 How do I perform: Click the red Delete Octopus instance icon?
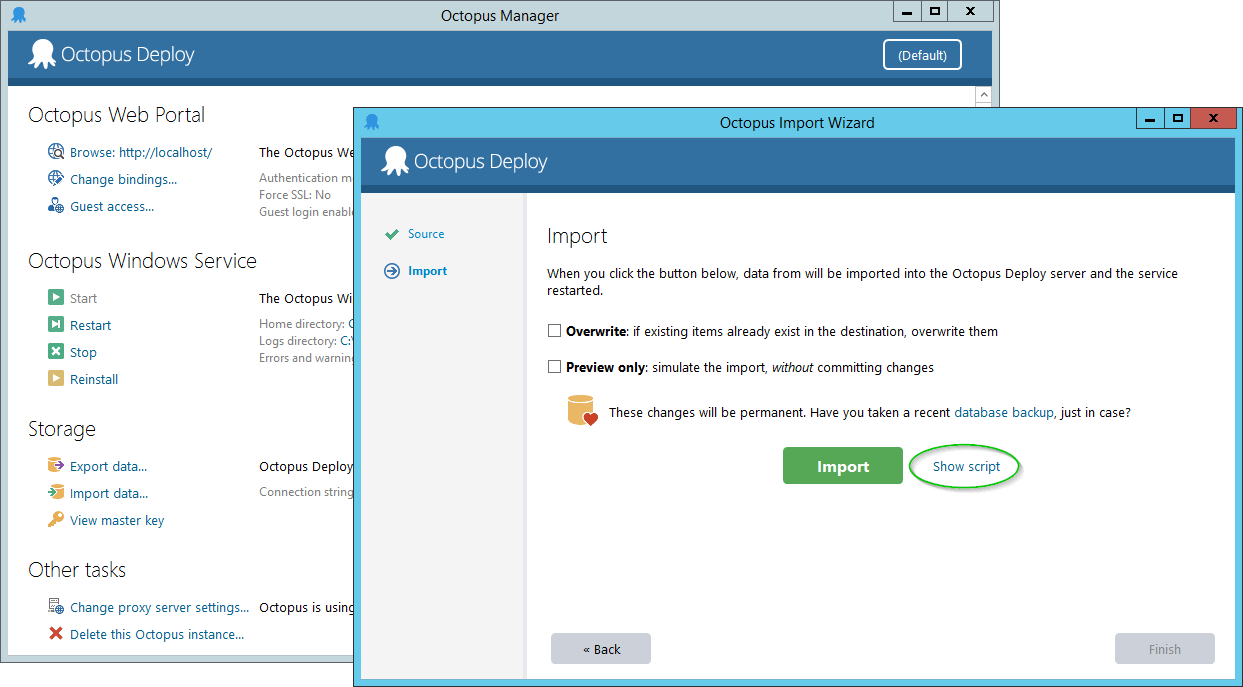(56, 634)
